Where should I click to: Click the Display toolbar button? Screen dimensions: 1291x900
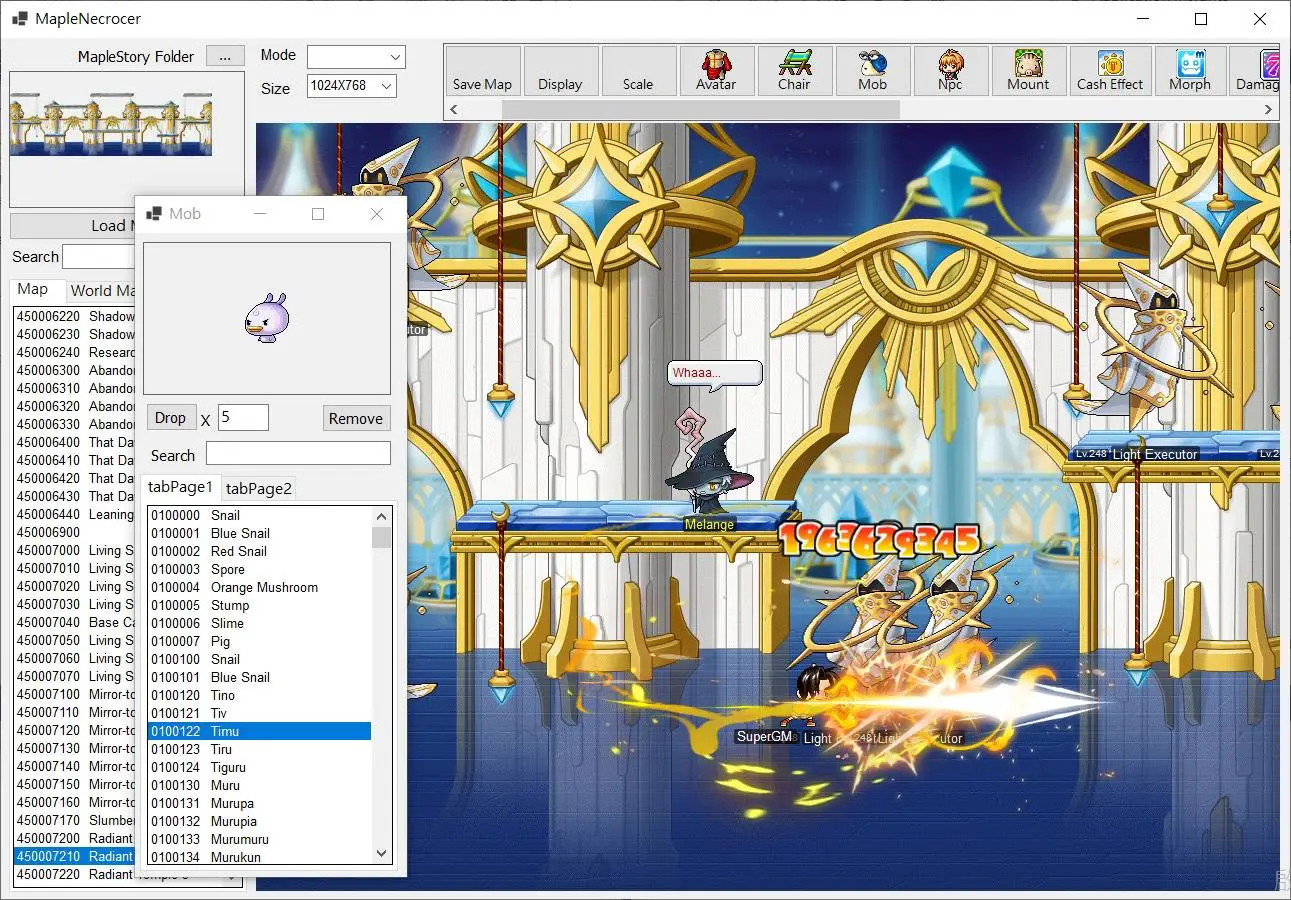(x=560, y=71)
